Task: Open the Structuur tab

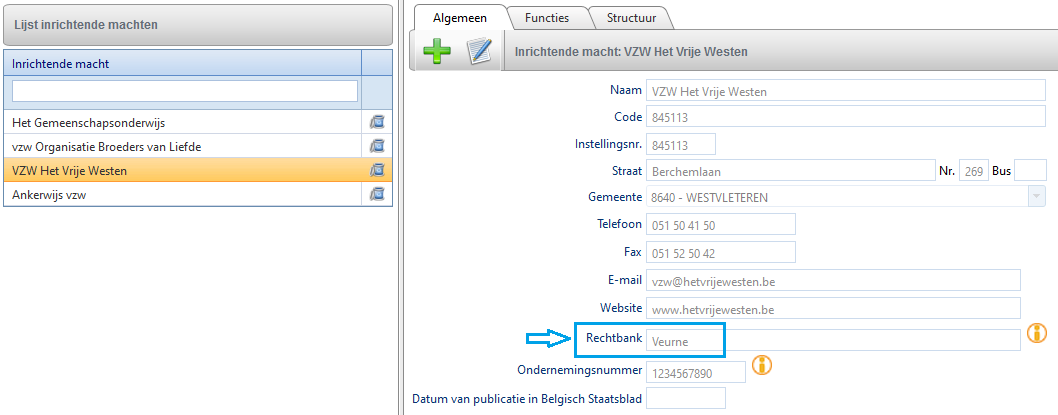Action: tap(629, 18)
